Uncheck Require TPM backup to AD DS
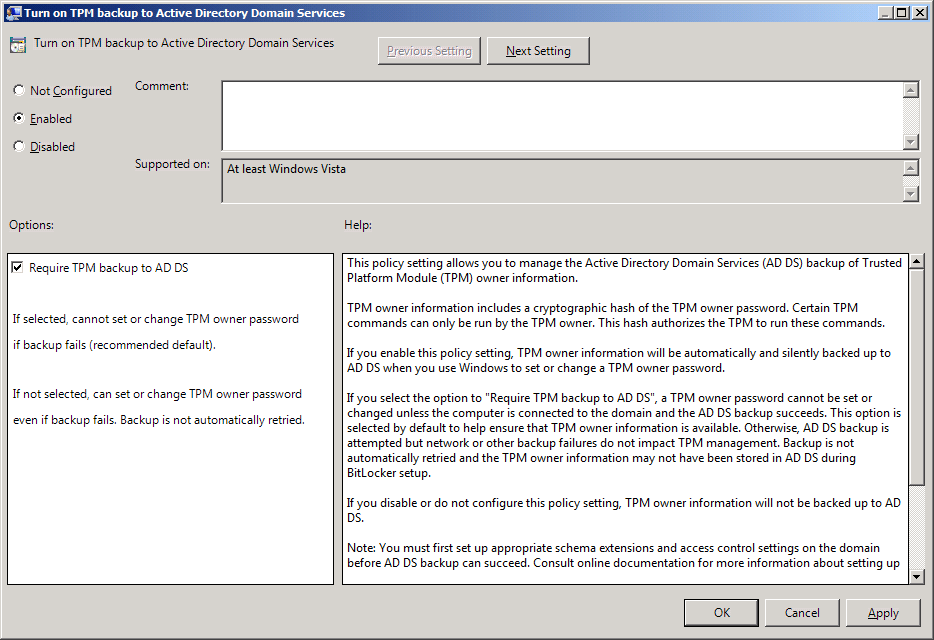Screen dimensions: 934x640 [x=17, y=267]
